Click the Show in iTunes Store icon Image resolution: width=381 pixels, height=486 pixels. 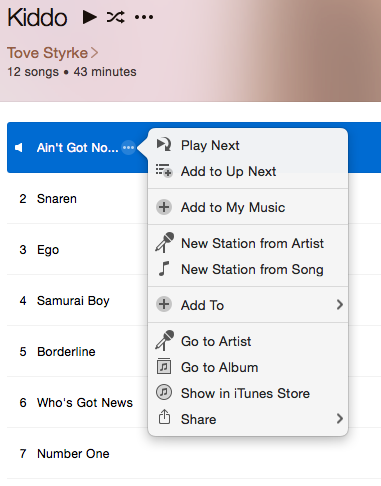tap(164, 392)
